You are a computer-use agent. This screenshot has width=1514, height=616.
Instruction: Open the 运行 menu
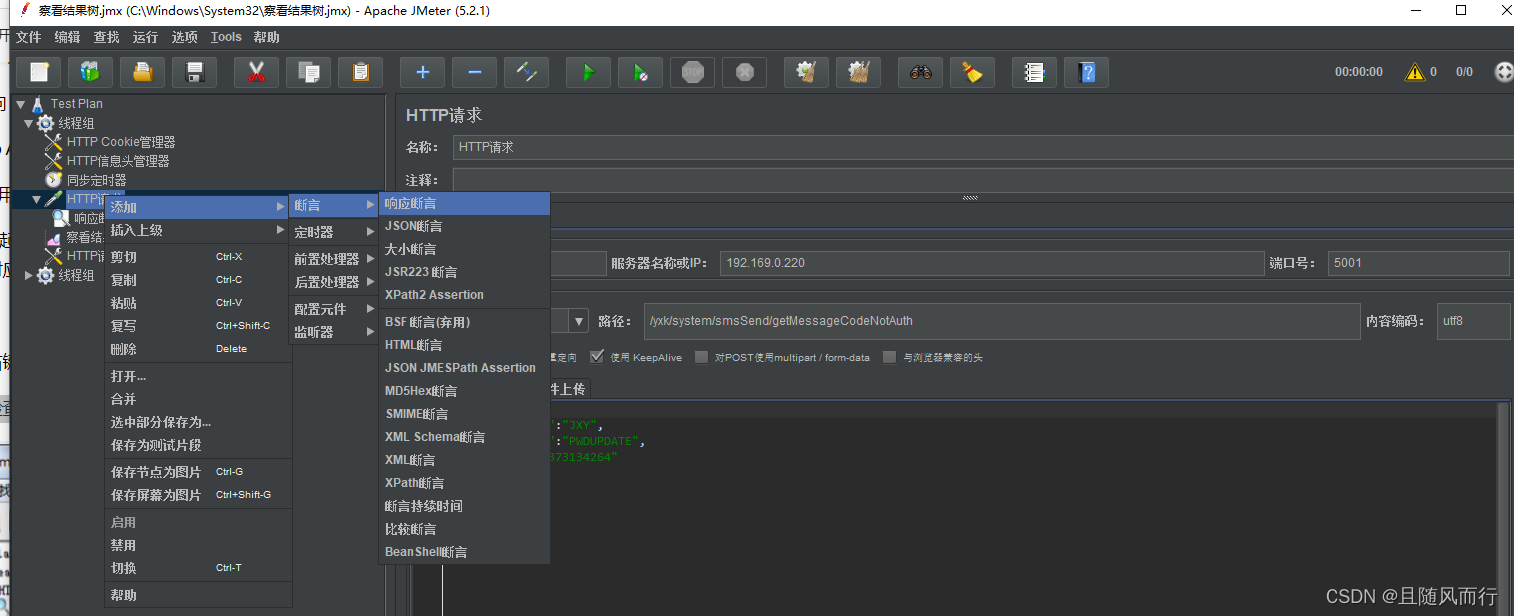pos(146,37)
